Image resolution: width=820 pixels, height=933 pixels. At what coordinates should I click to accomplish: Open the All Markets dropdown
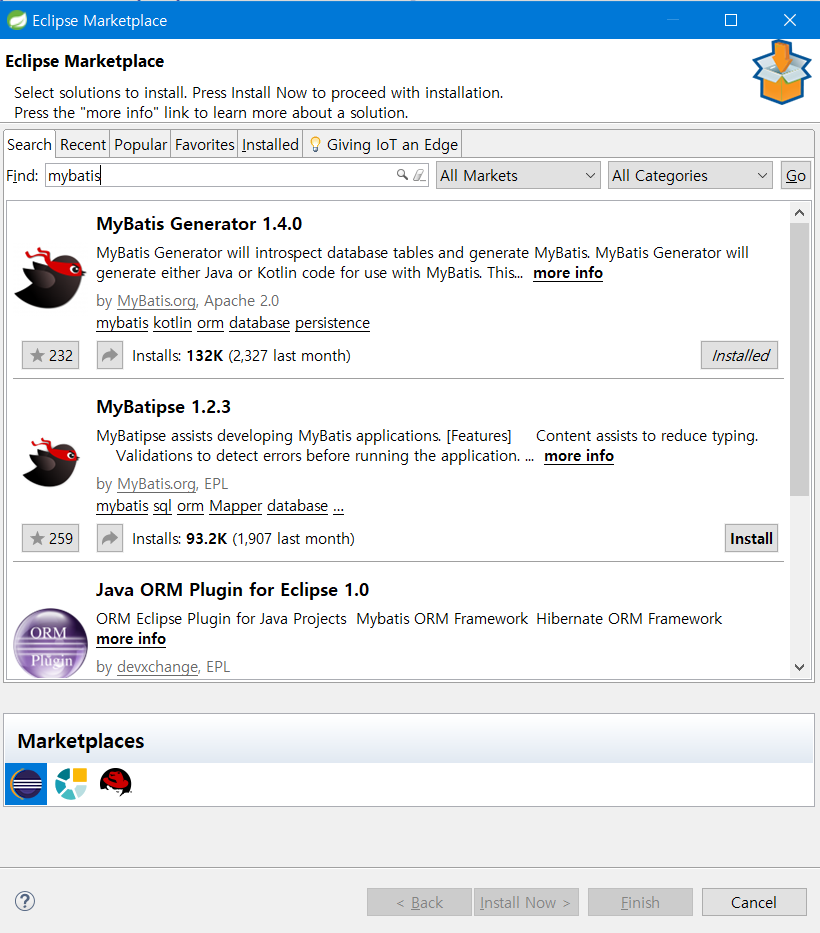coord(517,175)
